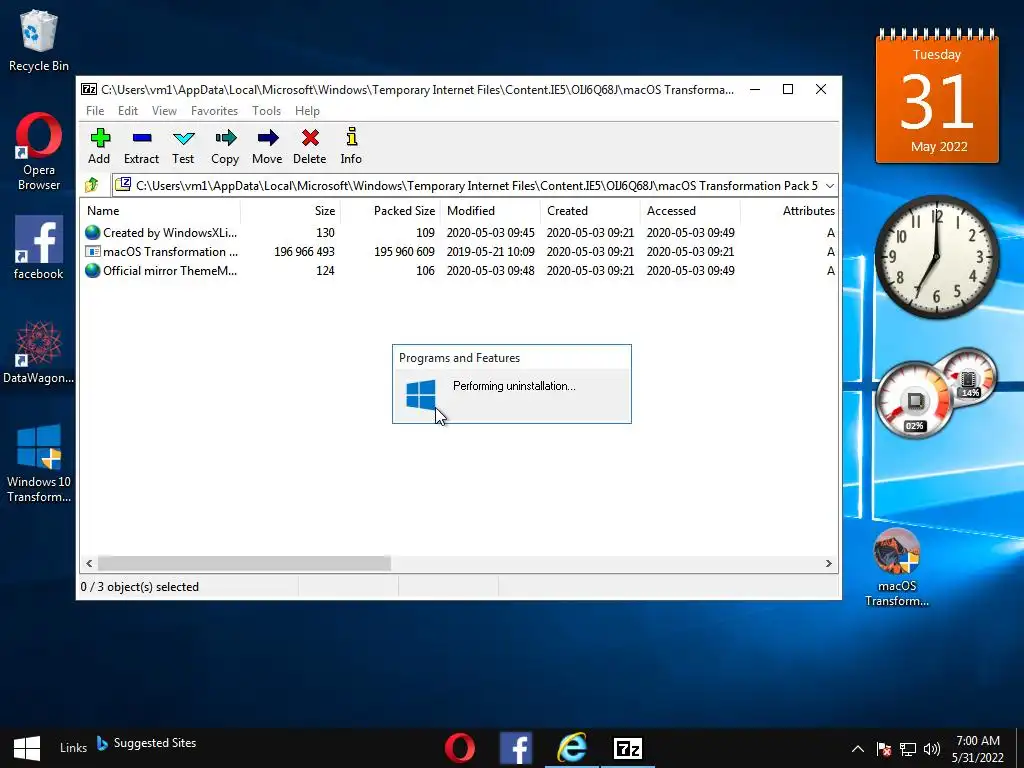1024x768 pixels.
Task: Sort by the Size column header
Action: pyautogui.click(x=291, y=211)
